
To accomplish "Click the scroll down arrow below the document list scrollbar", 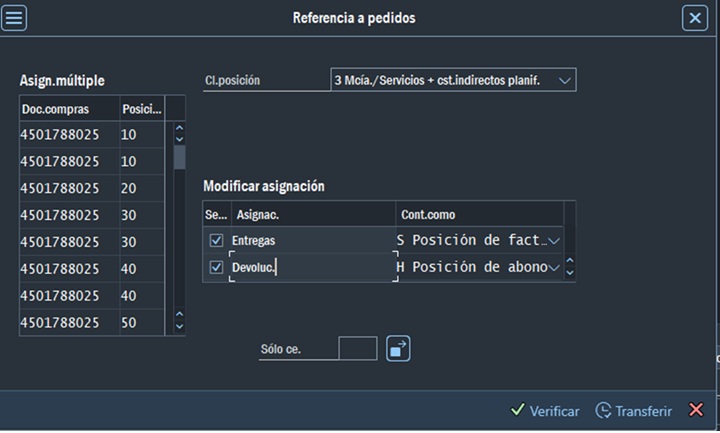I will click(180, 326).
